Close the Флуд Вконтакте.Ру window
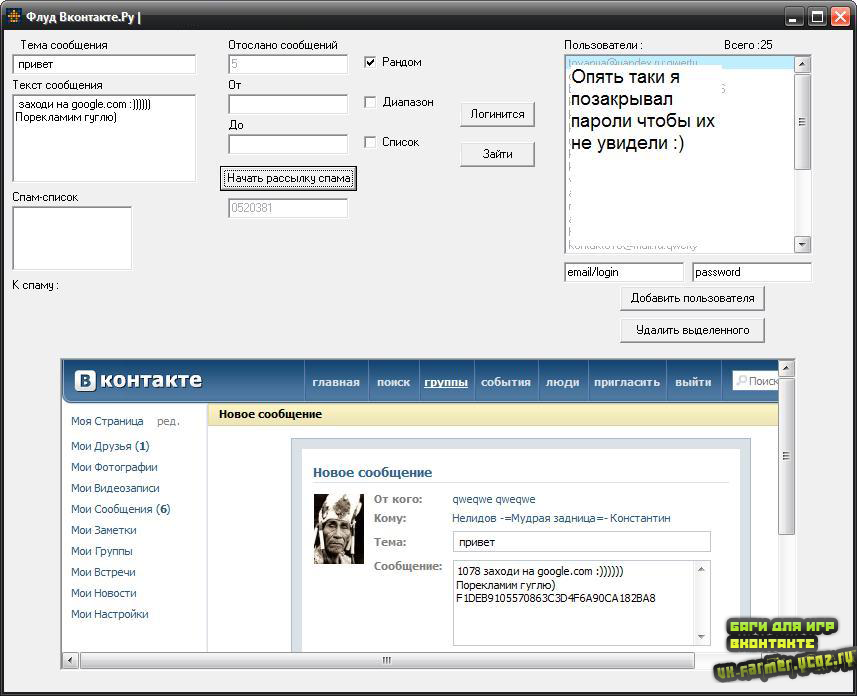 [840, 17]
